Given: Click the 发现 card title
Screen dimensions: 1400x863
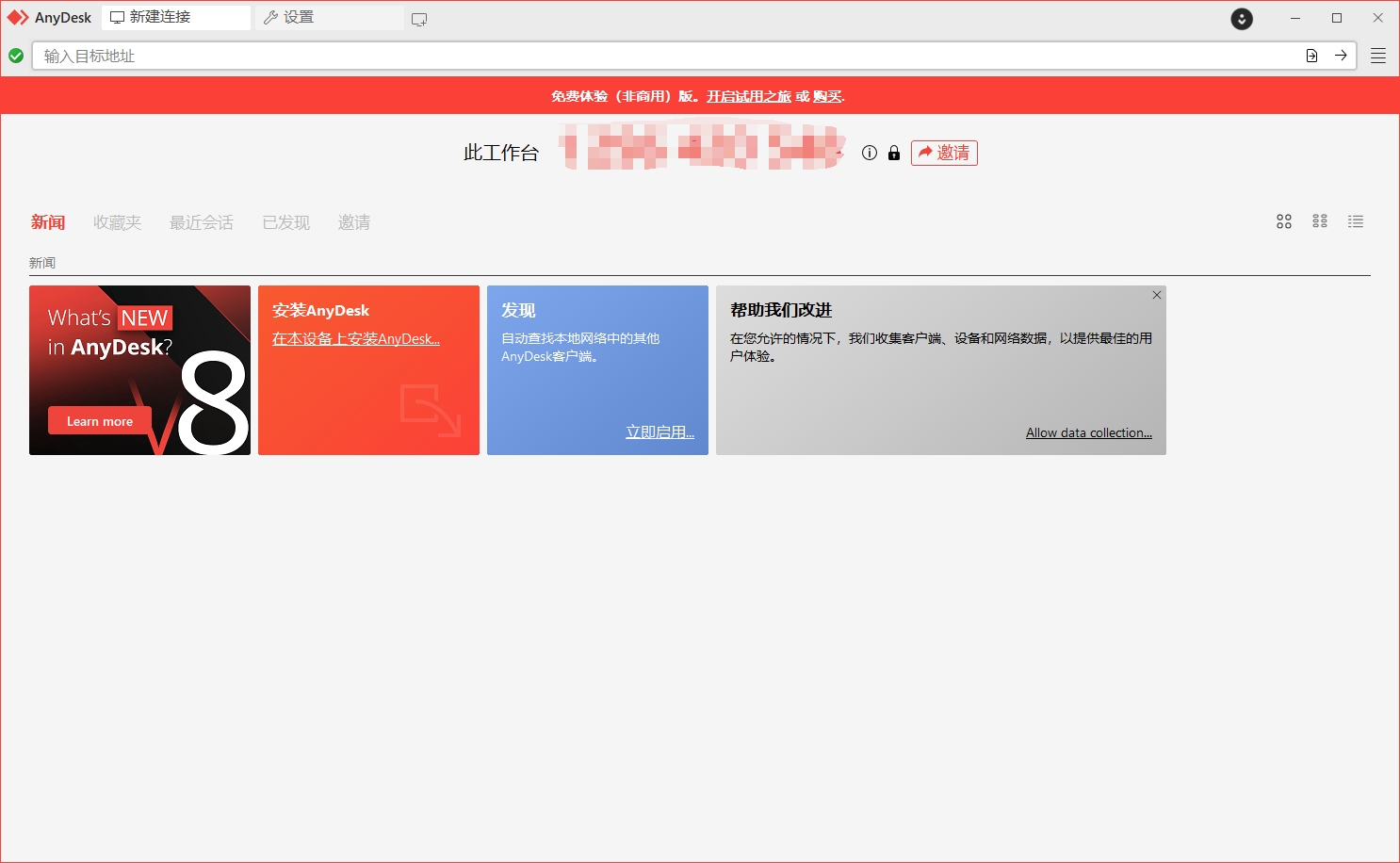Looking at the screenshot, I should pyautogui.click(x=518, y=310).
